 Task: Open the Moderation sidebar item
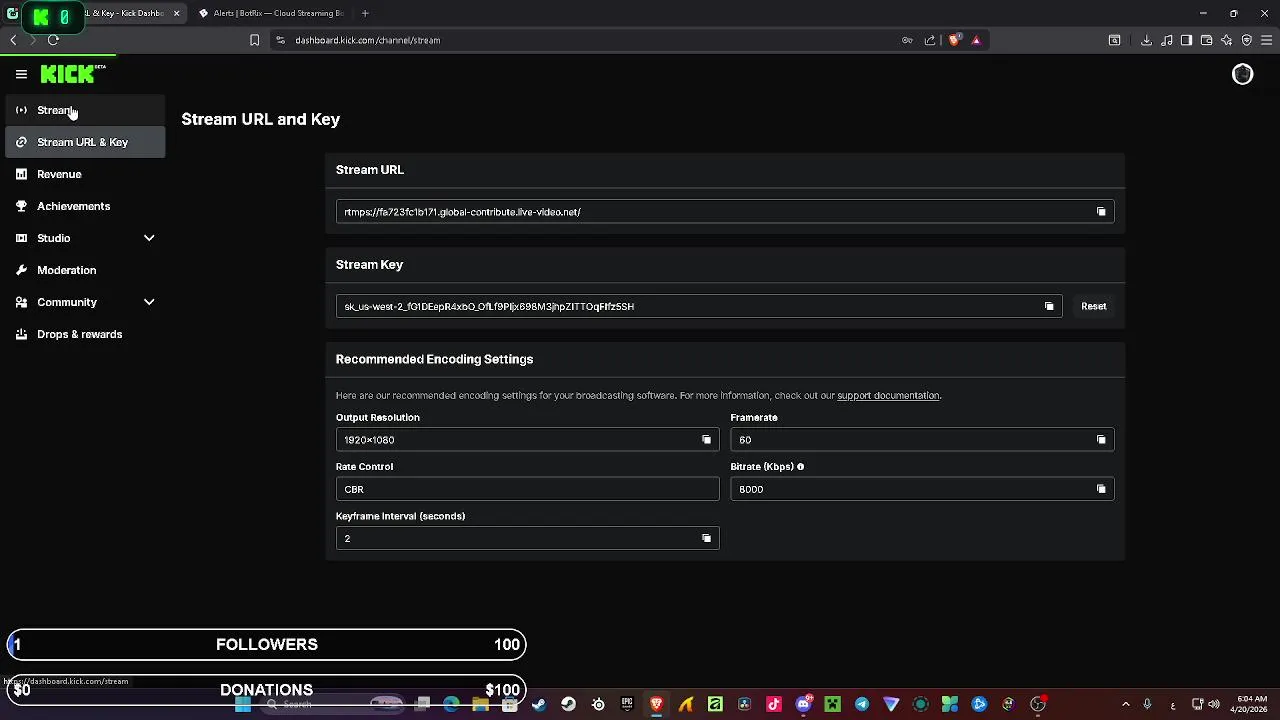click(x=83, y=270)
